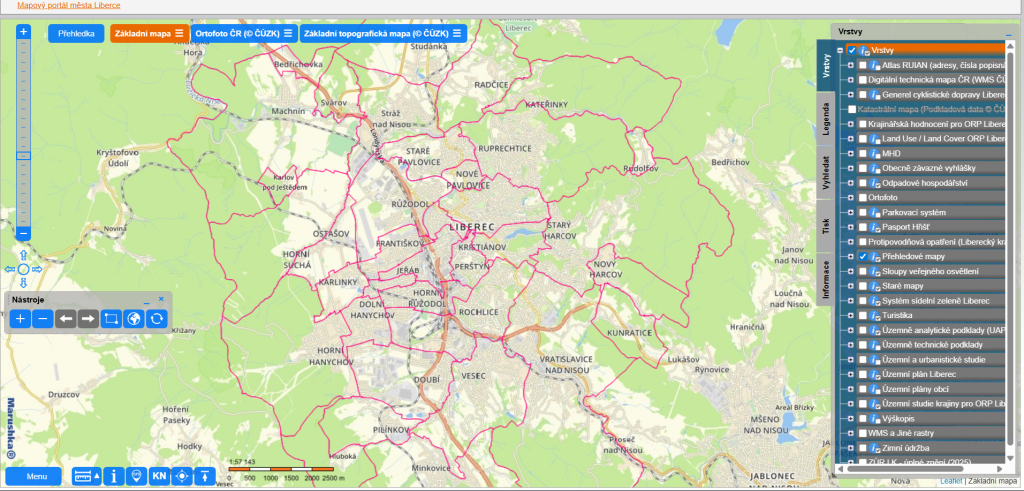This screenshot has width=1024, height=491.
Task: Enable the MHD layer checkbox
Action: click(x=863, y=153)
